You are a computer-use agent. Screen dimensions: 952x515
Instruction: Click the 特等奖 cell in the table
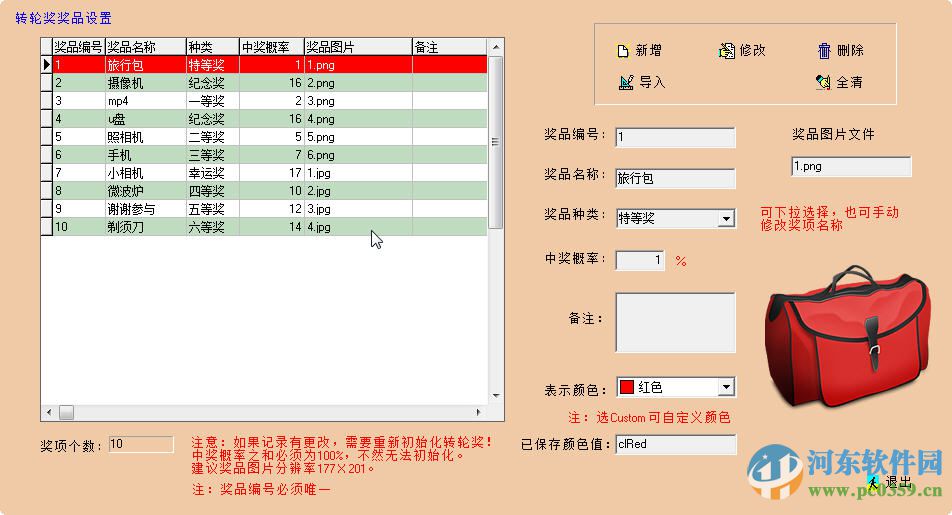(212, 65)
